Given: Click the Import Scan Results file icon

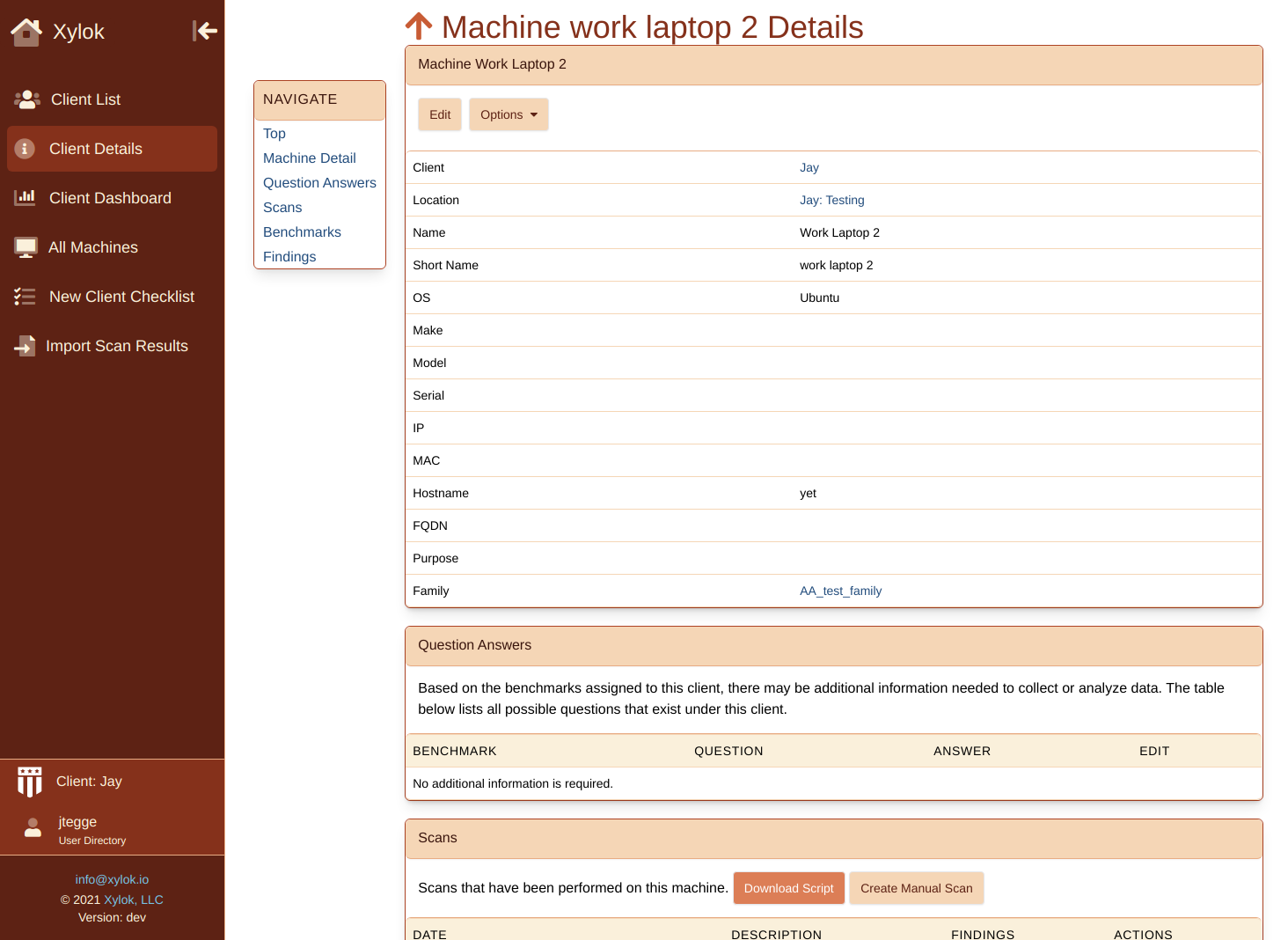Looking at the screenshot, I should click(x=25, y=346).
